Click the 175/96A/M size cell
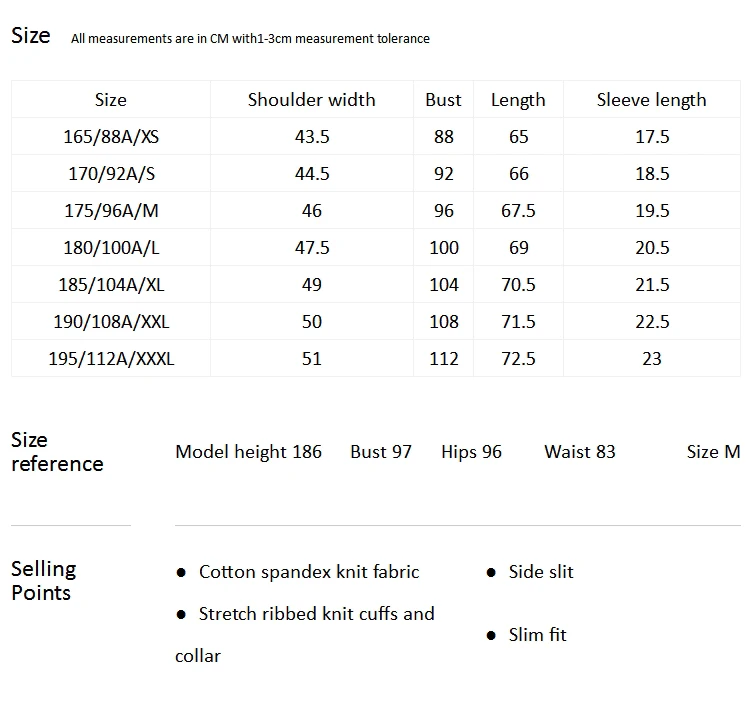The width and height of the screenshot is (750, 718). [x=111, y=211]
